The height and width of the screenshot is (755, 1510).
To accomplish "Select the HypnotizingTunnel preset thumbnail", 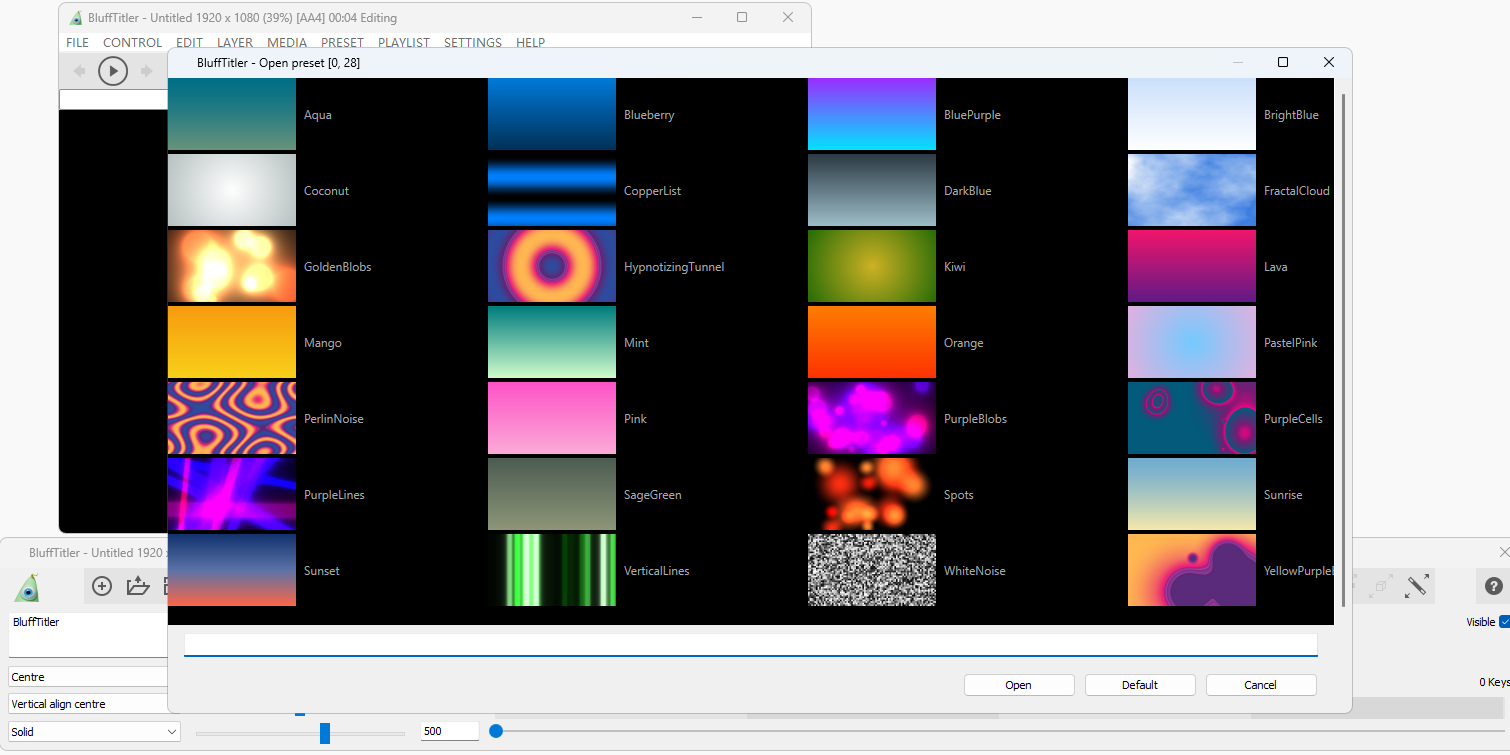I will pos(552,267).
